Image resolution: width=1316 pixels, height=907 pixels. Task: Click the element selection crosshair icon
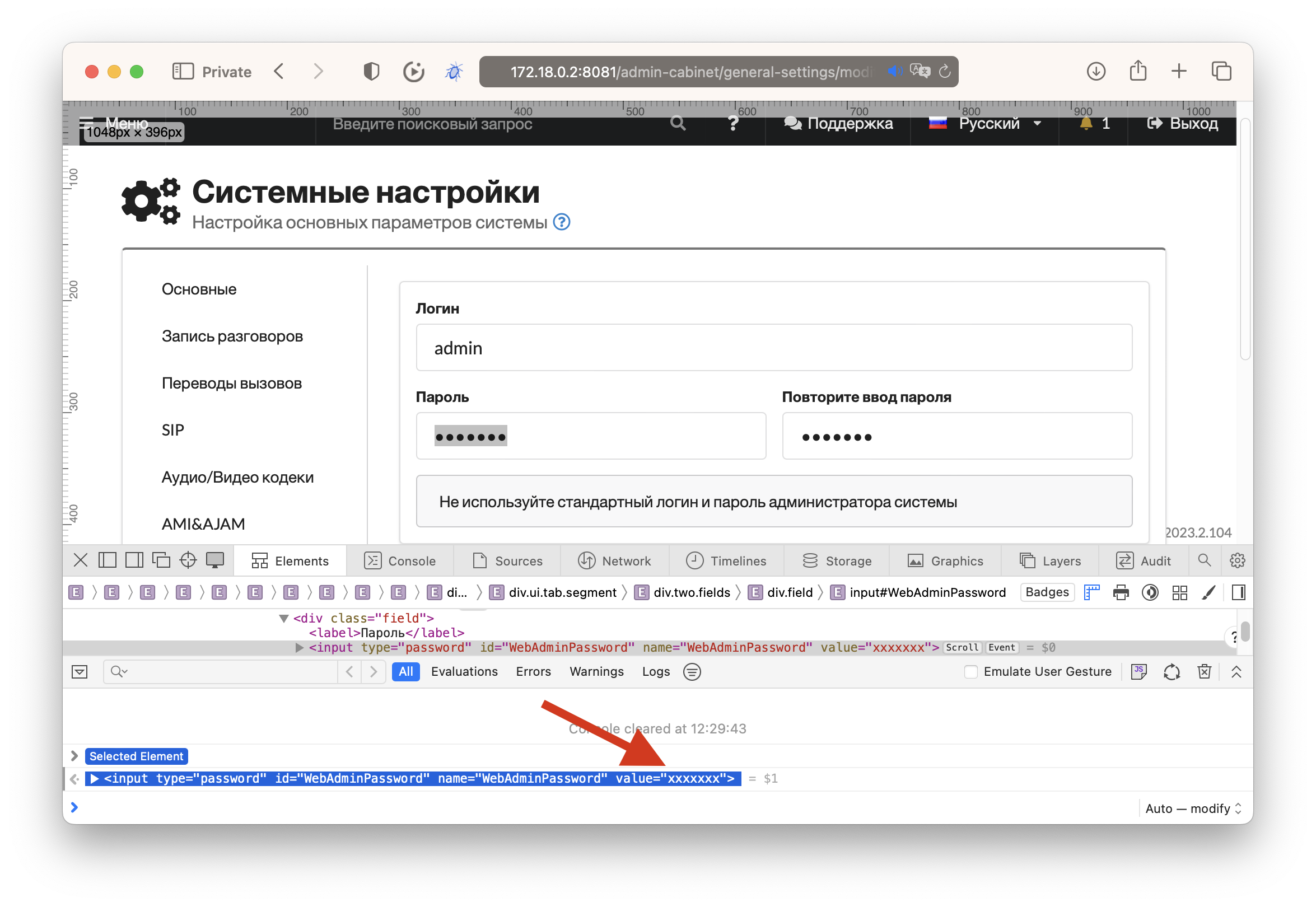click(188, 560)
